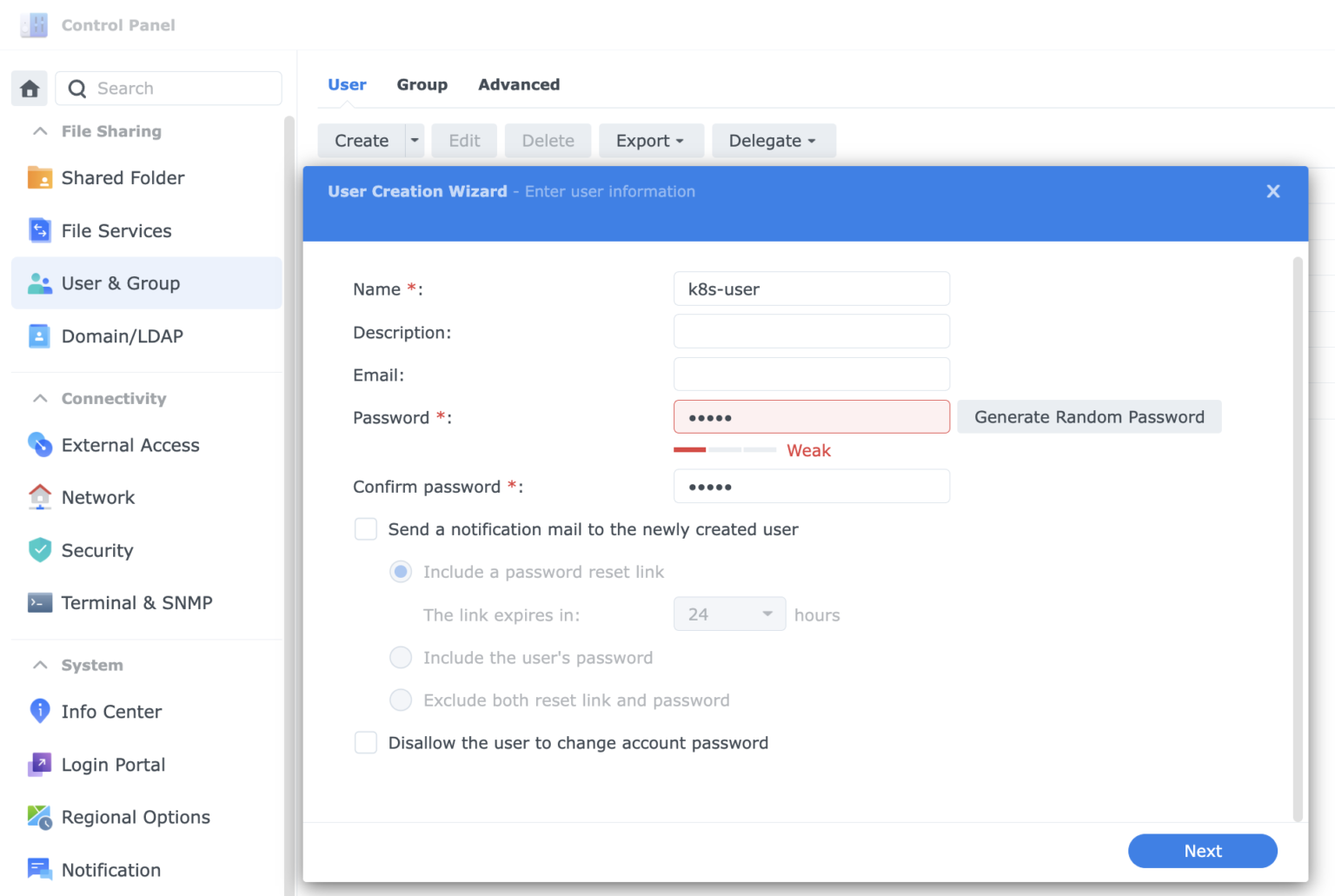Click inside the Description input field
Image resolution: width=1335 pixels, height=896 pixels.
[811, 331]
